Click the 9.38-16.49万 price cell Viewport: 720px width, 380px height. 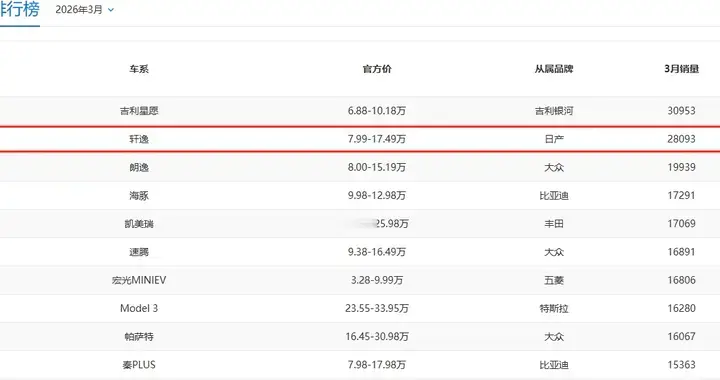click(x=377, y=252)
